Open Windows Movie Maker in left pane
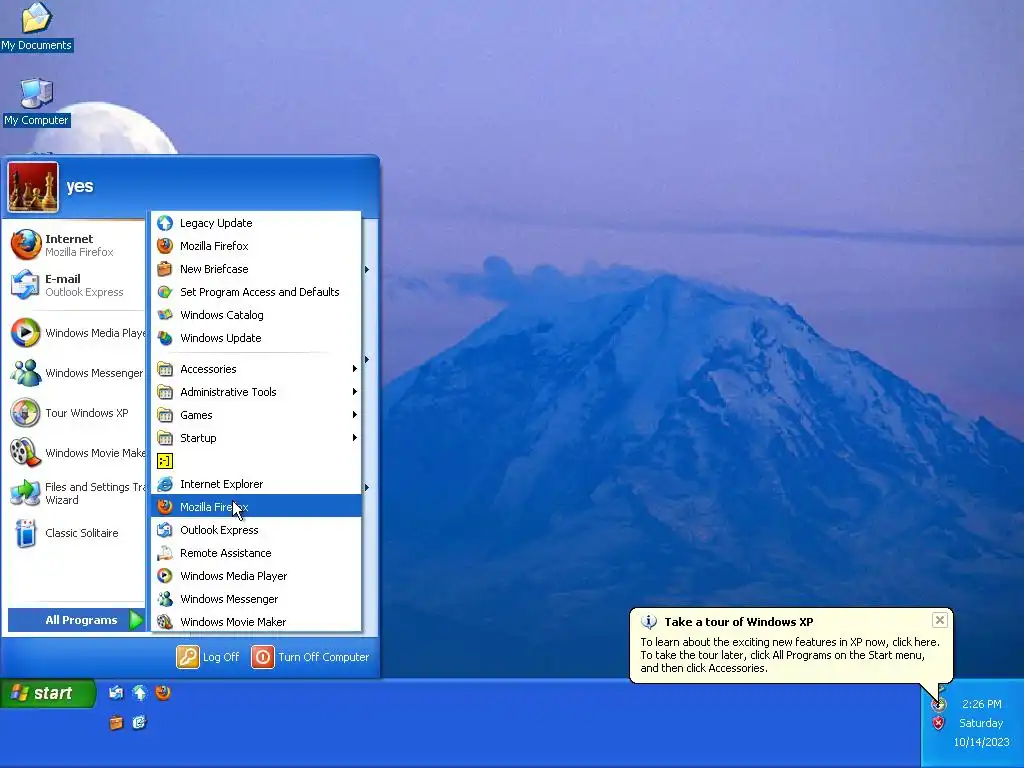1024x768 pixels. tap(76, 453)
